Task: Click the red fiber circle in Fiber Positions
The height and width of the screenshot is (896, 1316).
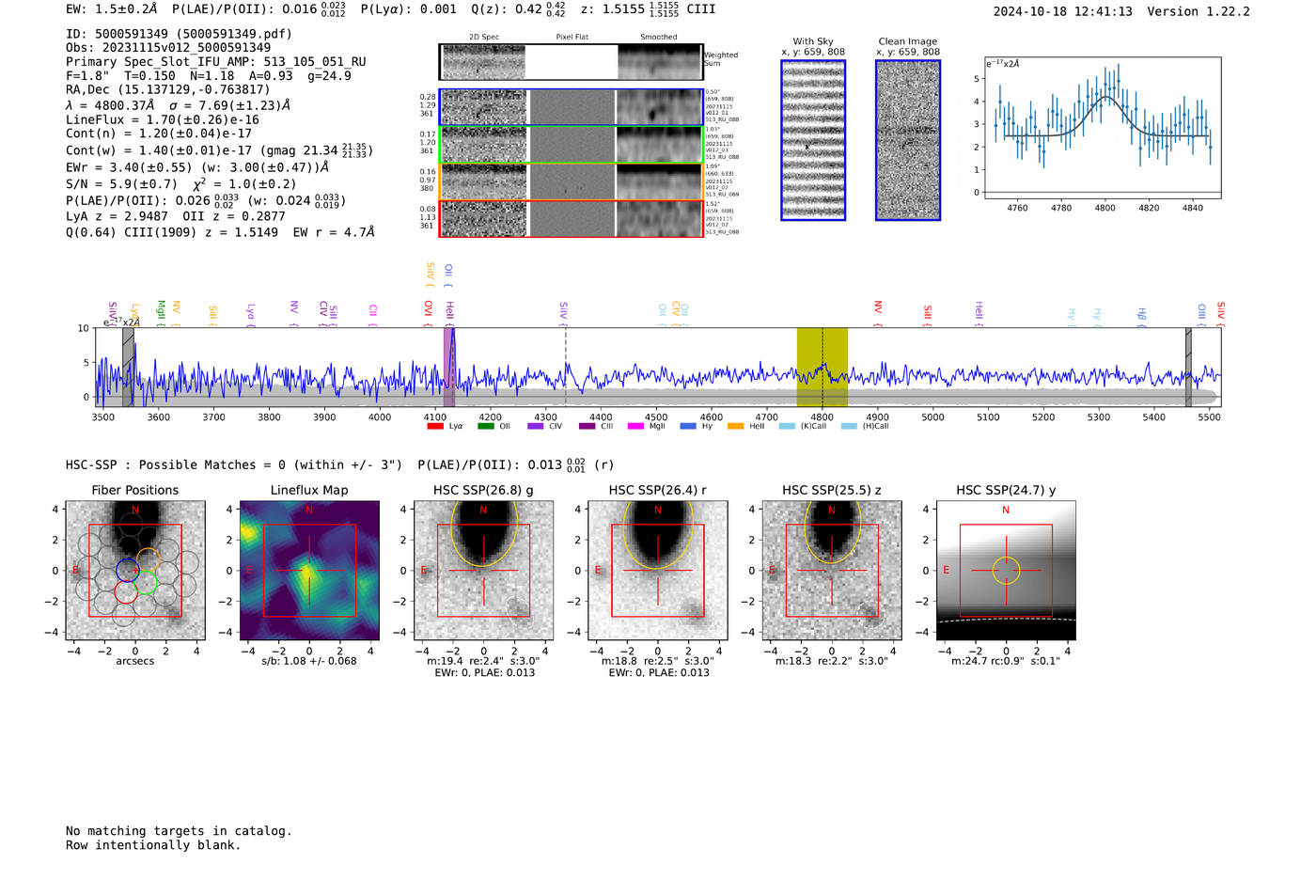Action: [x=125, y=592]
